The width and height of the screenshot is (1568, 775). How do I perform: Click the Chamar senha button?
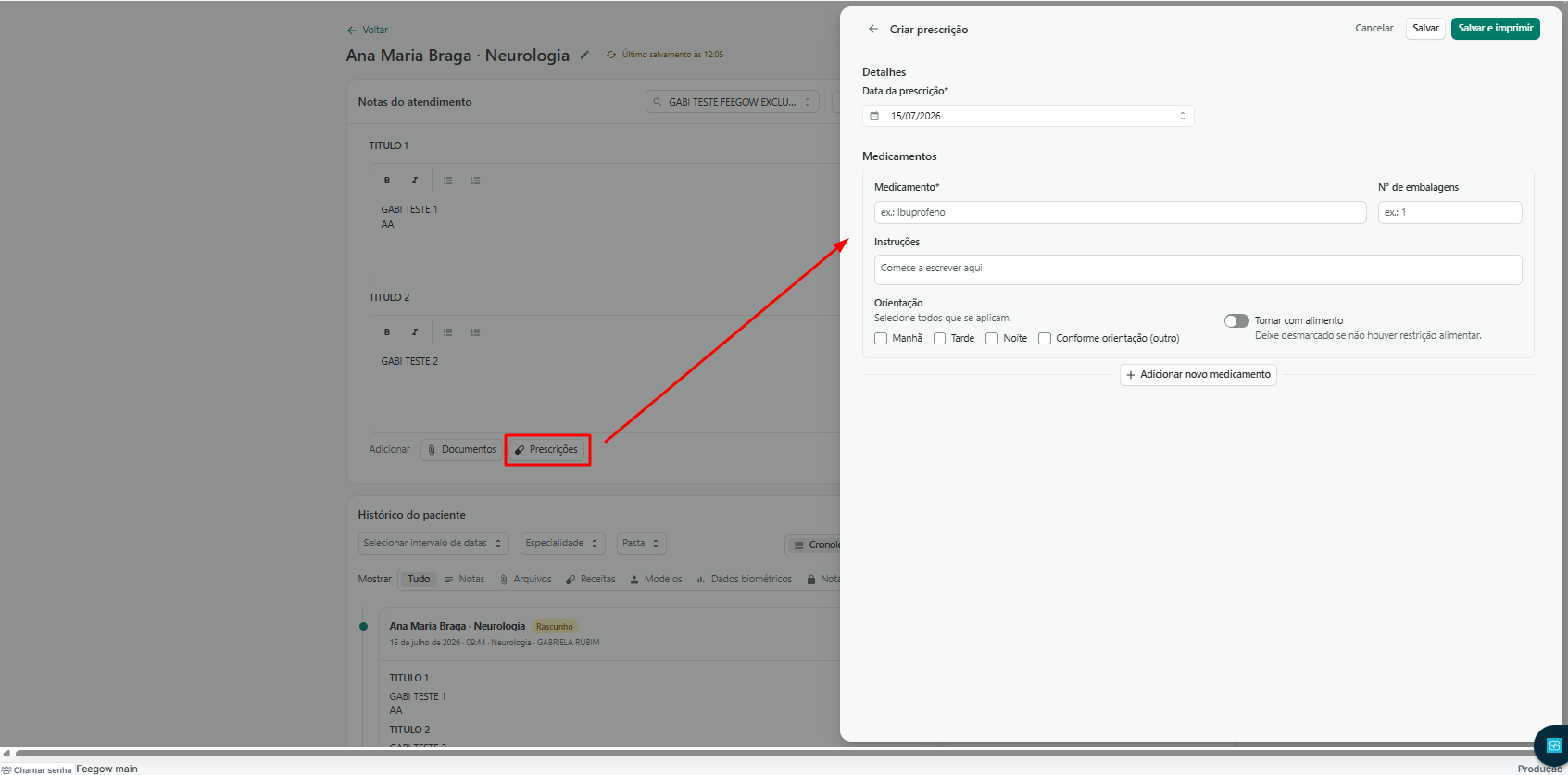(x=37, y=769)
